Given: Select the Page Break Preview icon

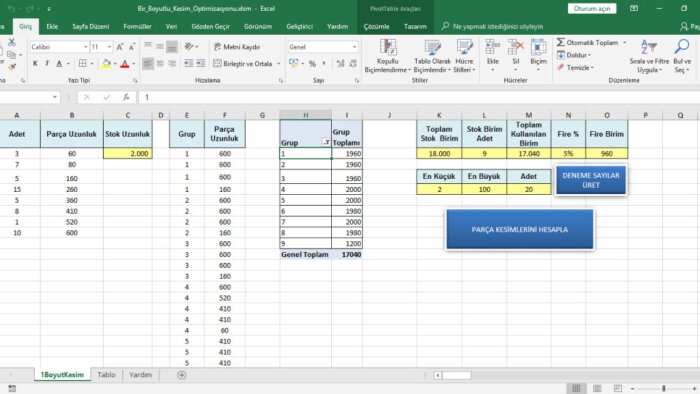Looking at the screenshot, I should 617,389.
